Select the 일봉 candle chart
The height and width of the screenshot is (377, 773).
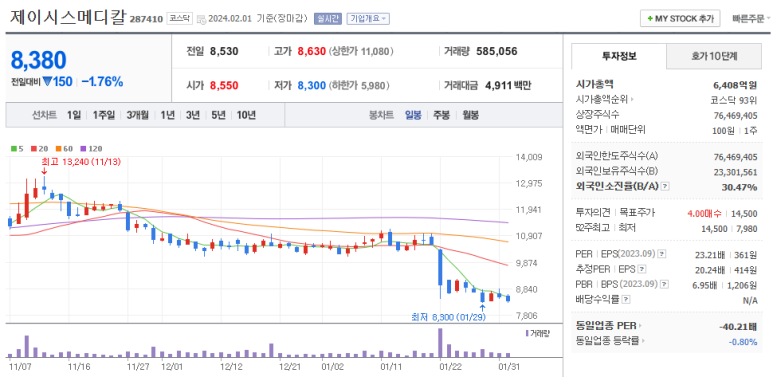pos(413,115)
